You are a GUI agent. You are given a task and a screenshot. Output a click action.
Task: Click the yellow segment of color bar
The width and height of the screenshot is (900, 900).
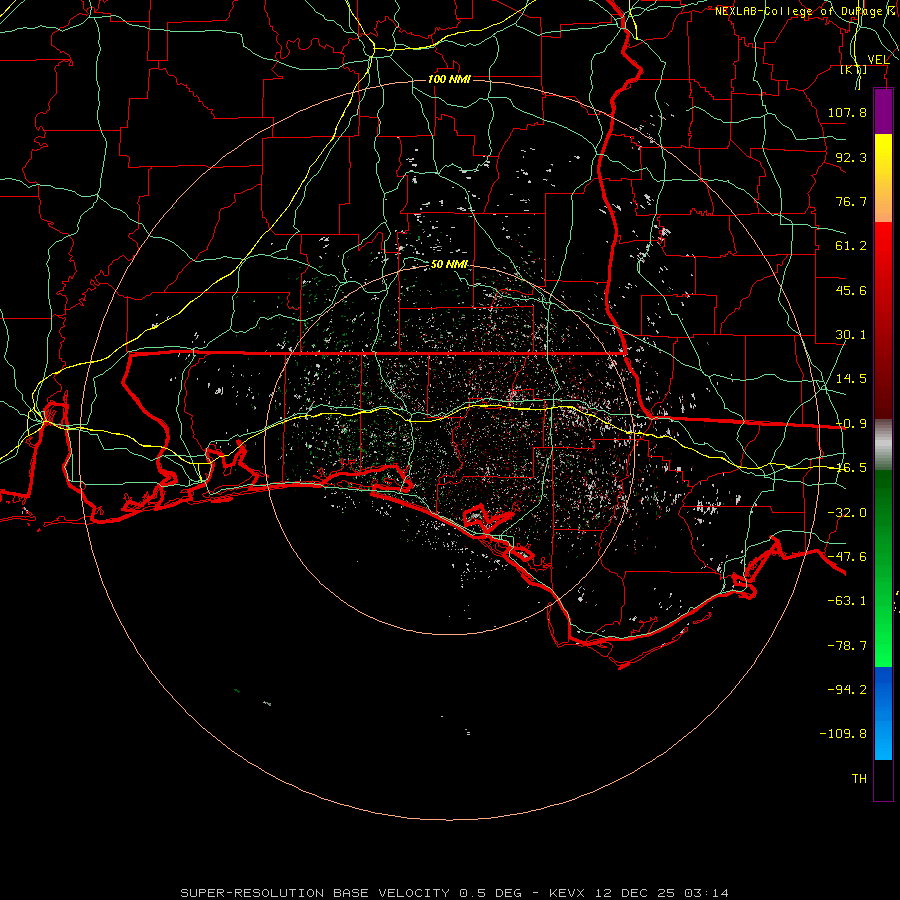(883, 156)
